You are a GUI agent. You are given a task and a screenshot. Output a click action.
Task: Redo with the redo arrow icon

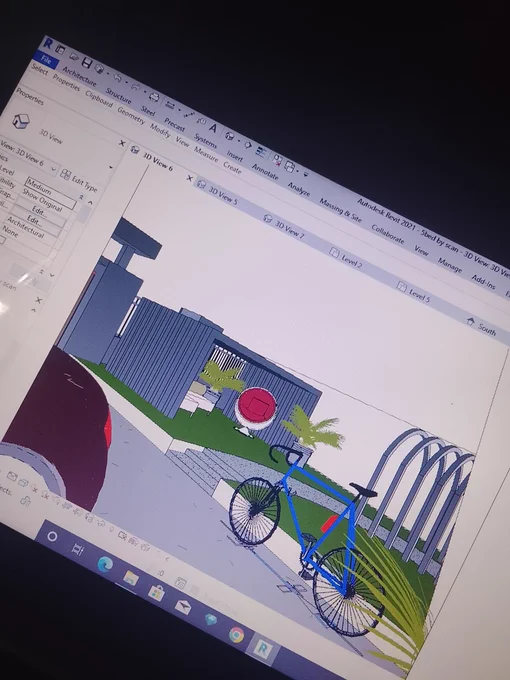click(136, 87)
